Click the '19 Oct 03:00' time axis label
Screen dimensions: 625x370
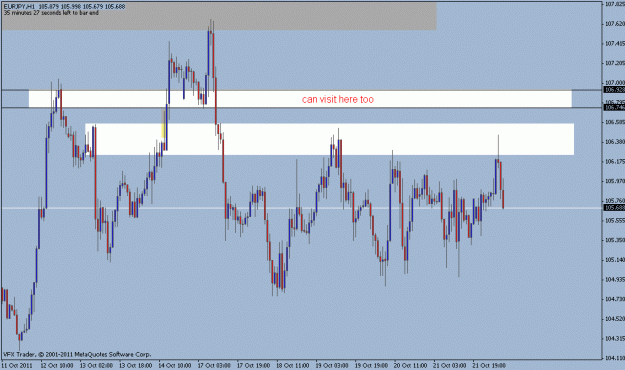(x=332, y=365)
